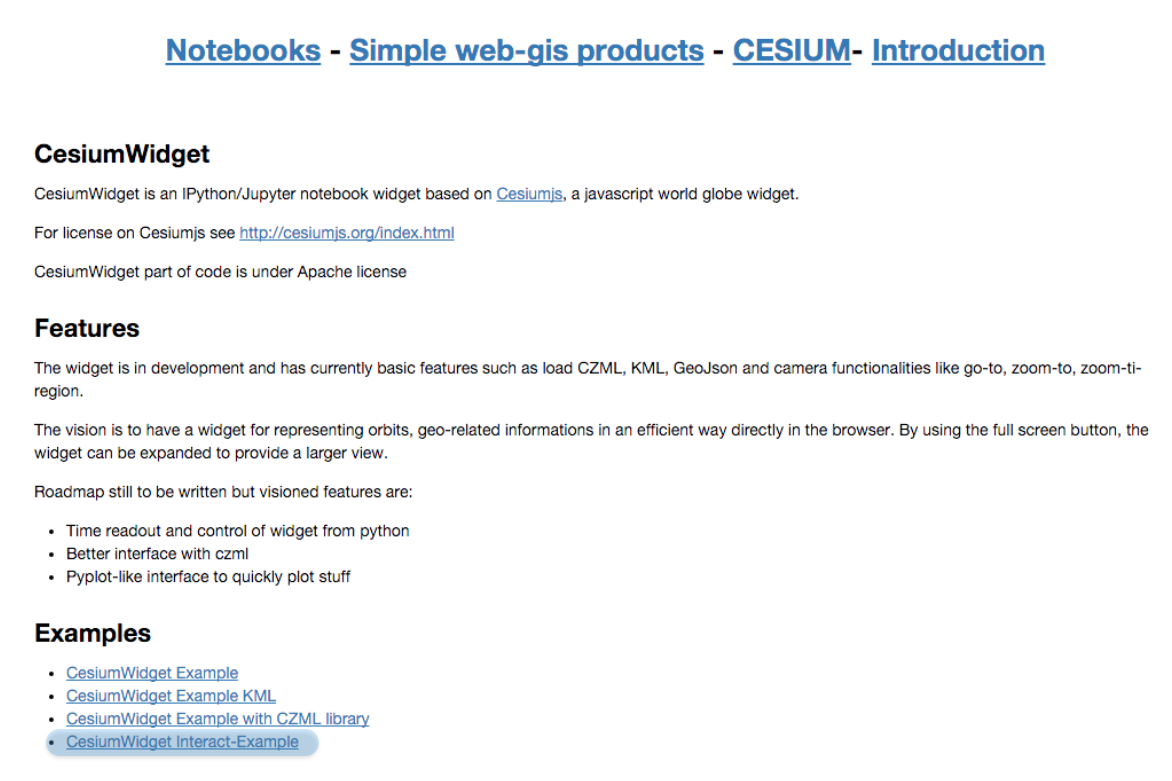Click the Features section heading

point(87,328)
